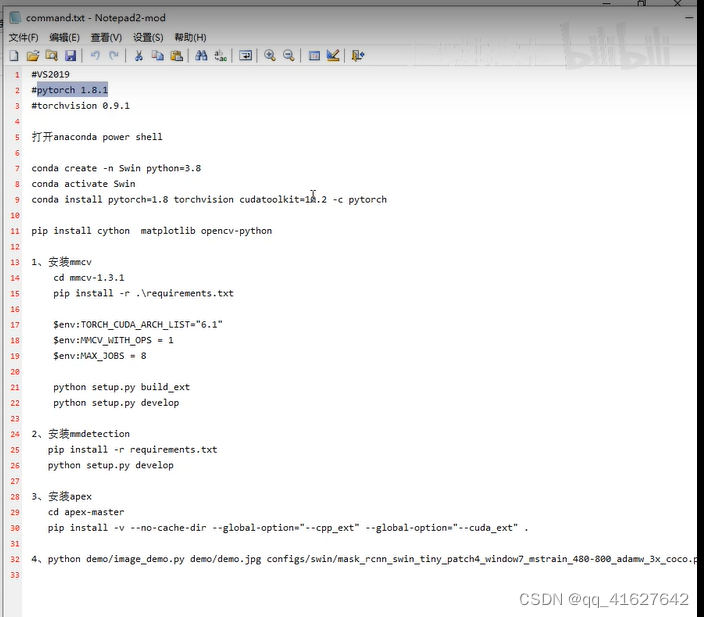
Task: Click the Browse files toolbar icon
Action: click(52, 56)
